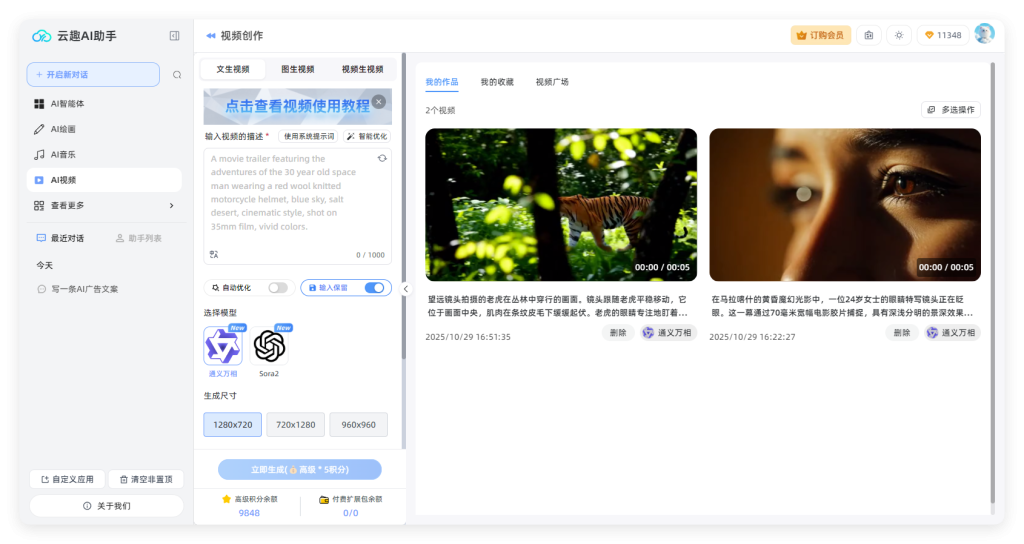The width and height of the screenshot is (1024, 544).
Task: Play the eye close-up video thumbnail
Action: [x=844, y=205]
